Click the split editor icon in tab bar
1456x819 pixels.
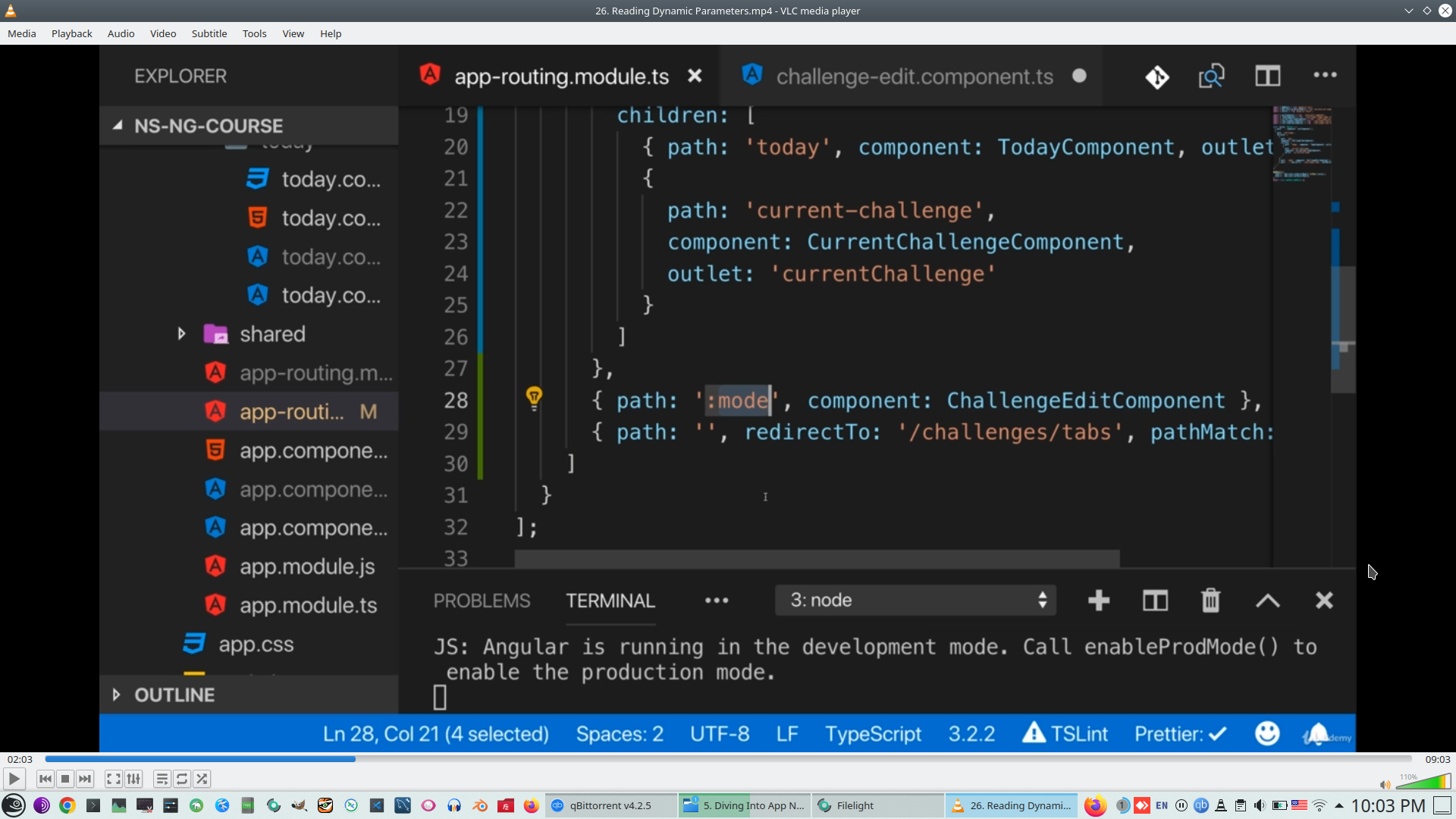1267,76
